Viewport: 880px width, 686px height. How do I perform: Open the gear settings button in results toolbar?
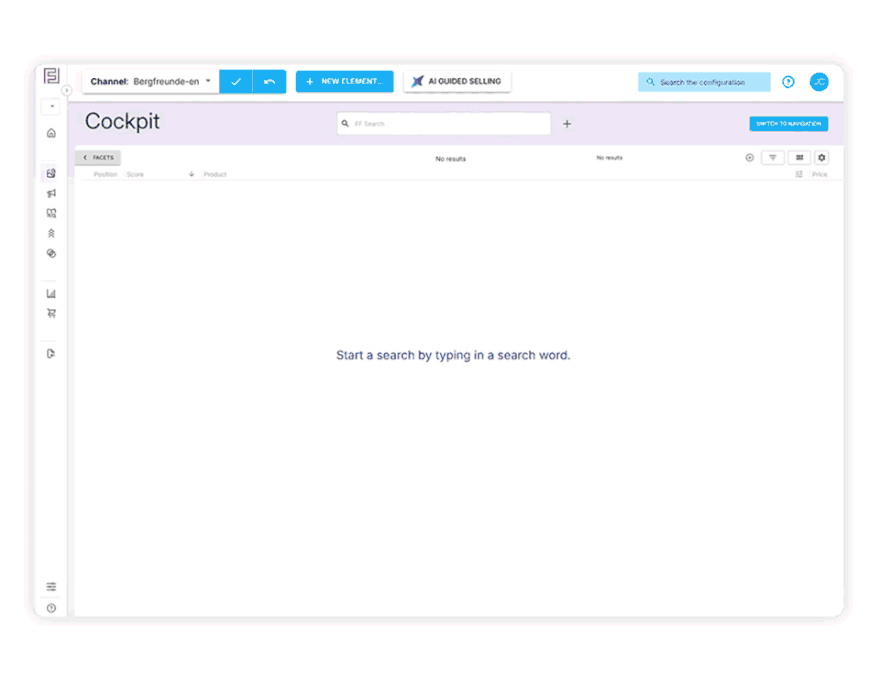click(x=822, y=158)
